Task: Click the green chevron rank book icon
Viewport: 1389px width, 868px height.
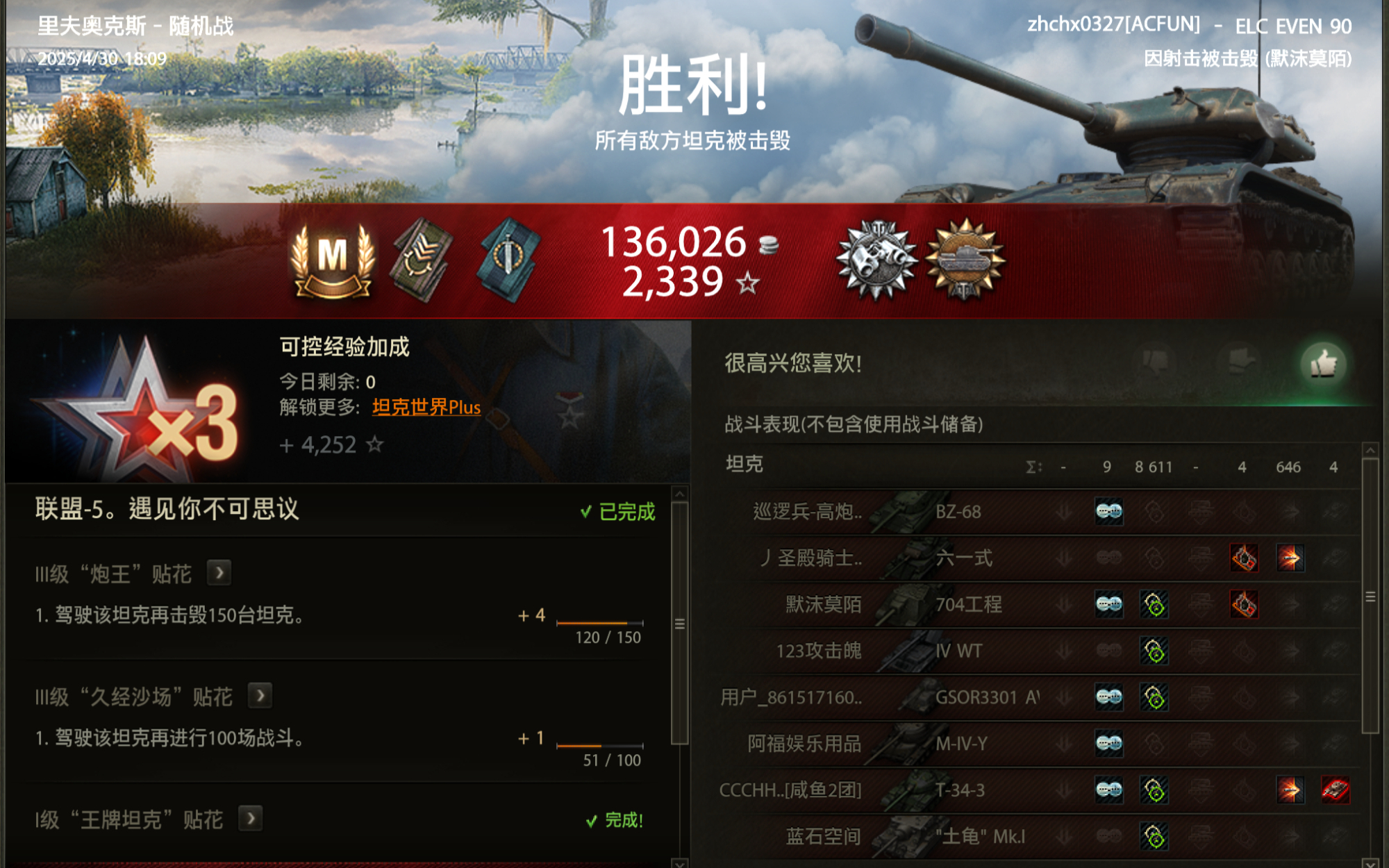Action: point(422,260)
